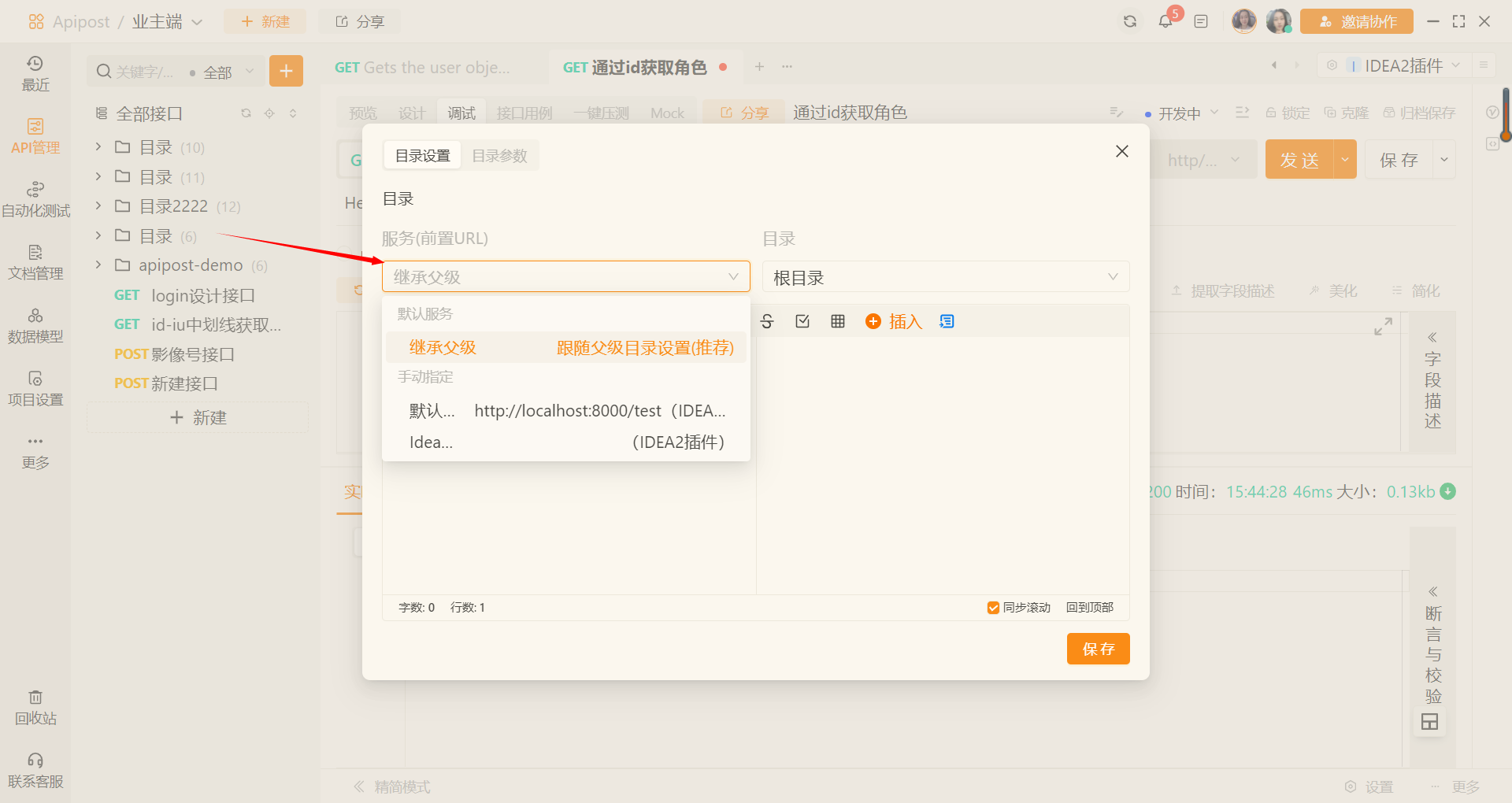Click the add new tab plus icon
The image size is (1512, 803).
pyautogui.click(x=759, y=67)
